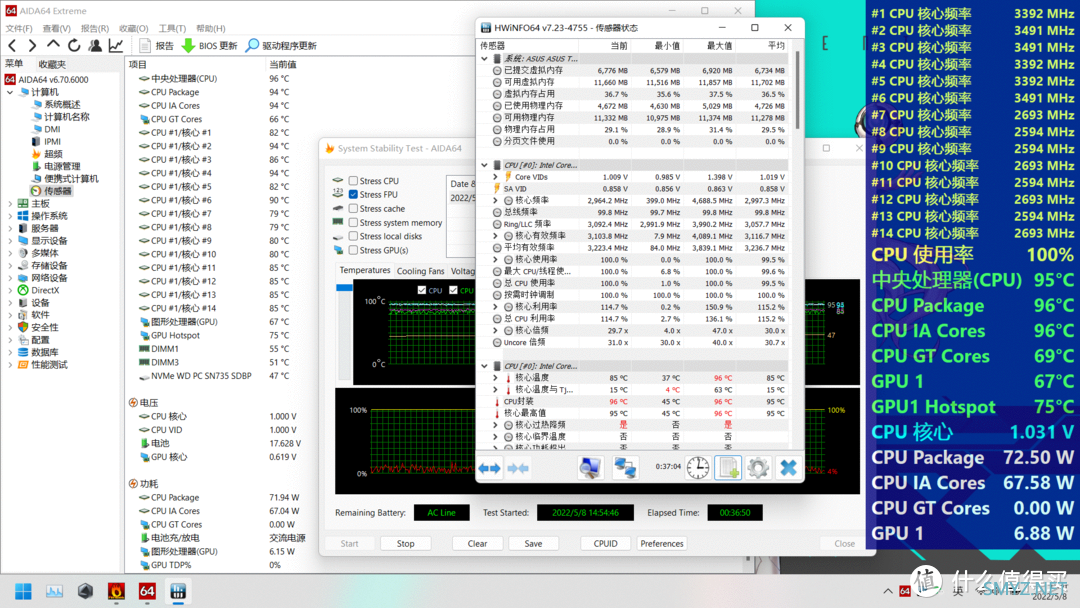Screen dimensions: 1080x608
Task: Expand the 主板 tree node
Action: tap(10, 204)
